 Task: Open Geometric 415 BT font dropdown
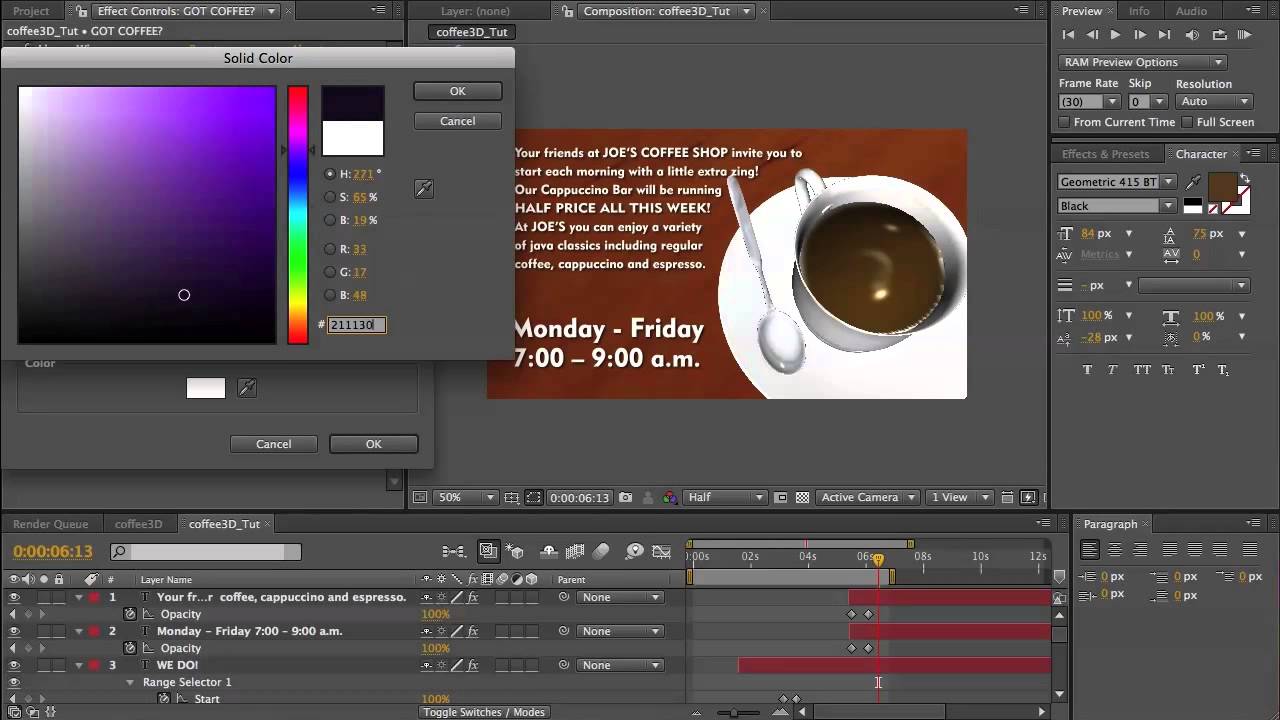pos(1117,182)
